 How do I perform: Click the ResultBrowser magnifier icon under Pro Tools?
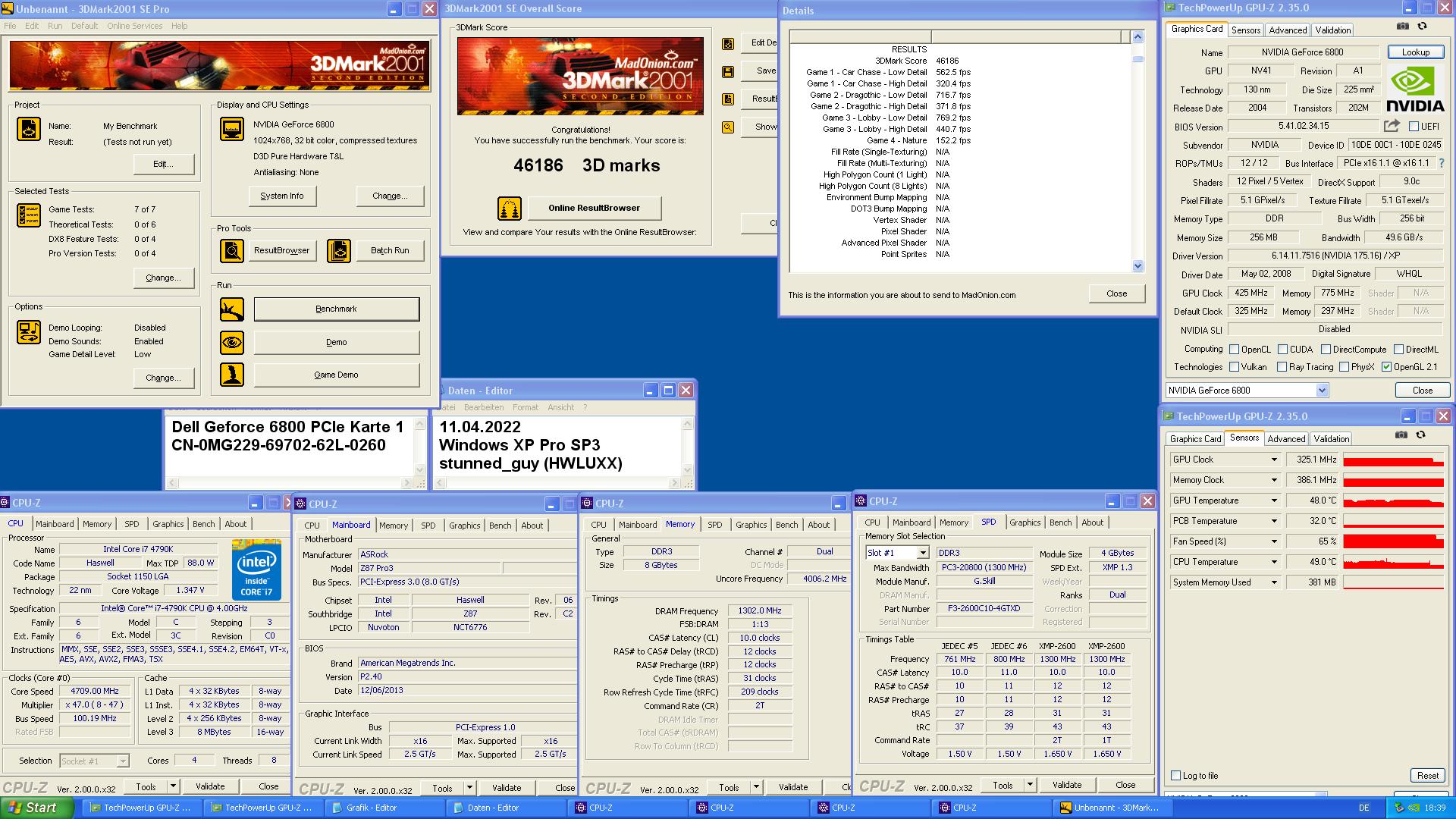pyautogui.click(x=232, y=250)
